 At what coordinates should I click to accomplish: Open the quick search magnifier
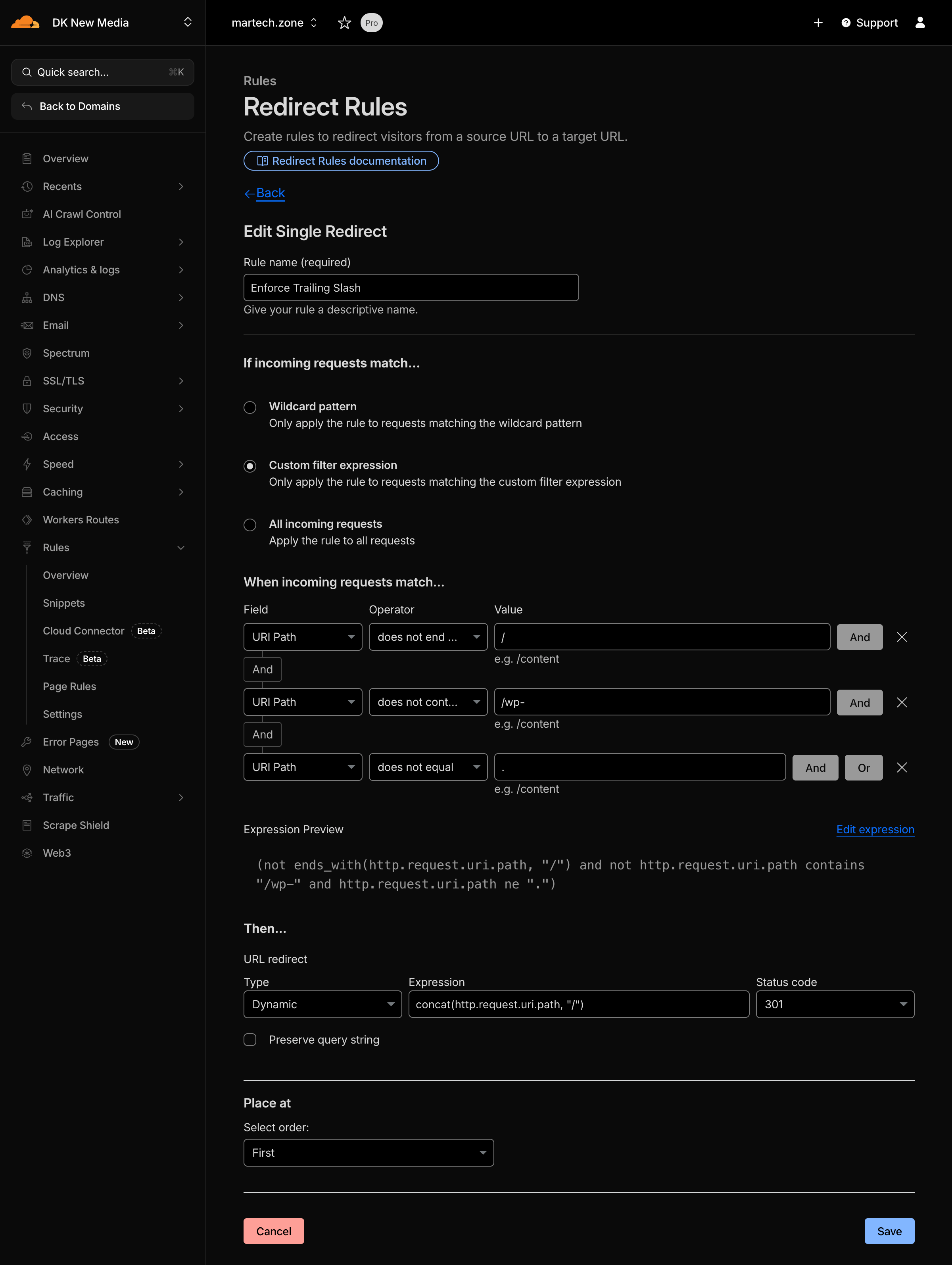point(26,72)
